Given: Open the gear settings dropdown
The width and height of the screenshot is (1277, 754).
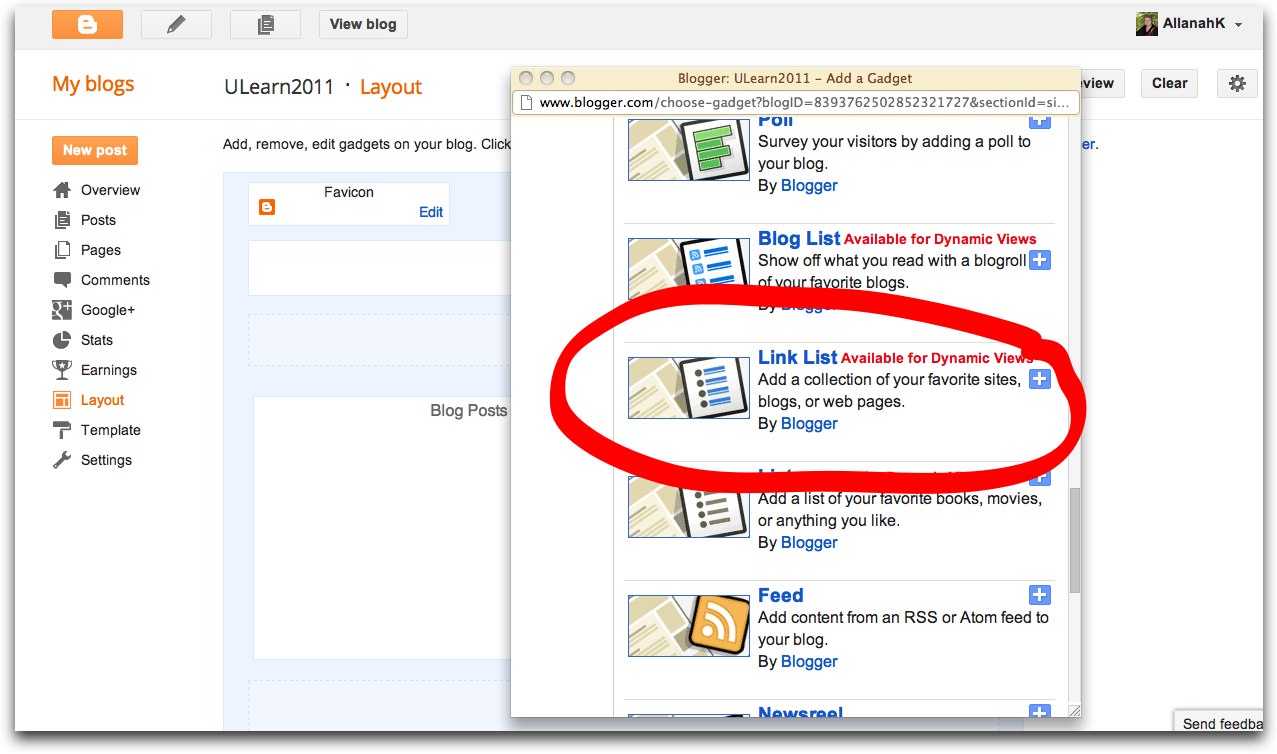Looking at the screenshot, I should (x=1237, y=83).
